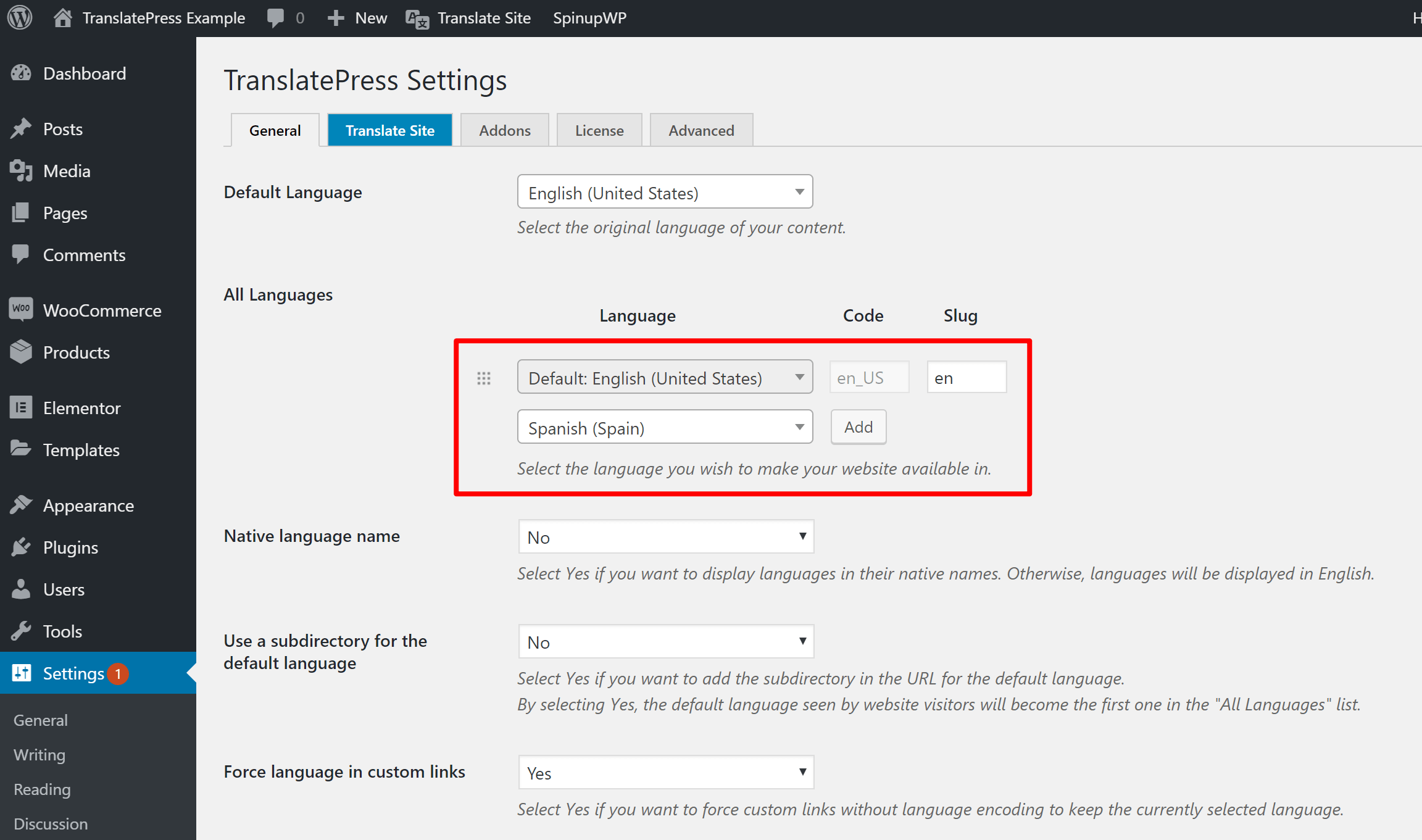Image resolution: width=1422 pixels, height=840 pixels.
Task: Expand the Native language name dropdown
Action: coord(666,536)
